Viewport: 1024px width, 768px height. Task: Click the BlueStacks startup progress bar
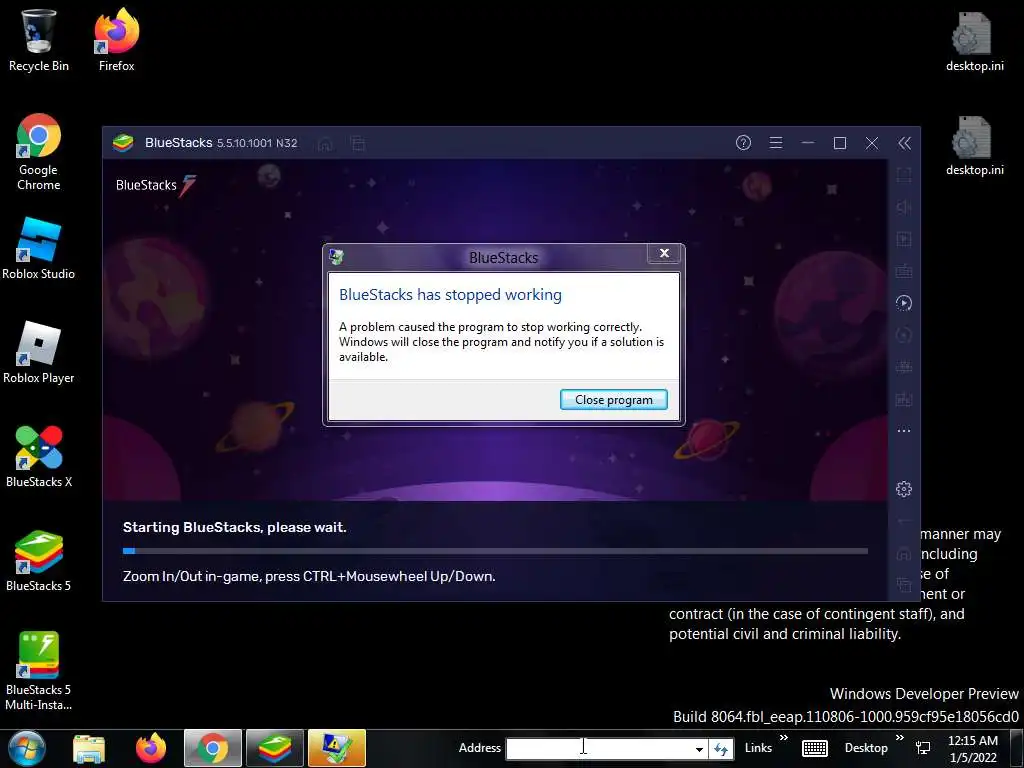point(495,551)
